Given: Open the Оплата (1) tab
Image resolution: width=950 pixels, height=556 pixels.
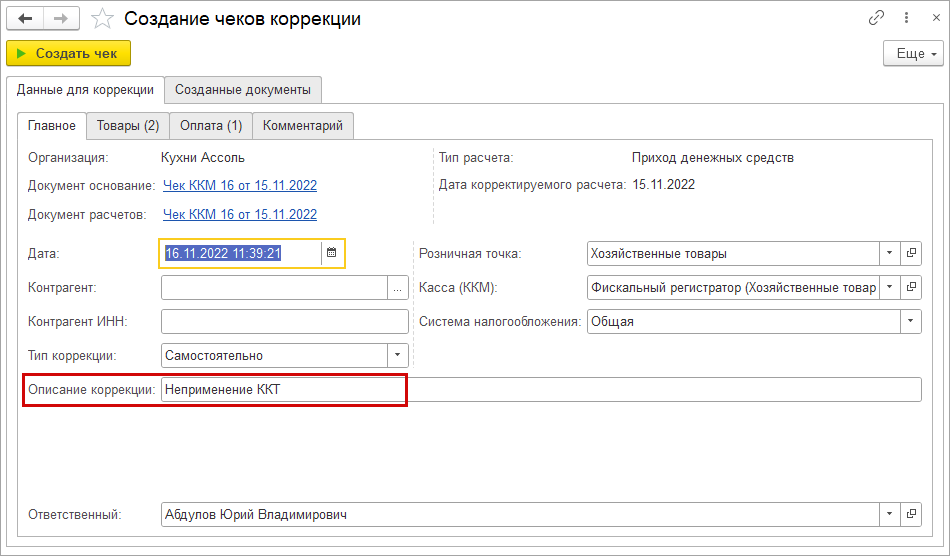Looking at the screenshot, I should (x=211, y=126).
